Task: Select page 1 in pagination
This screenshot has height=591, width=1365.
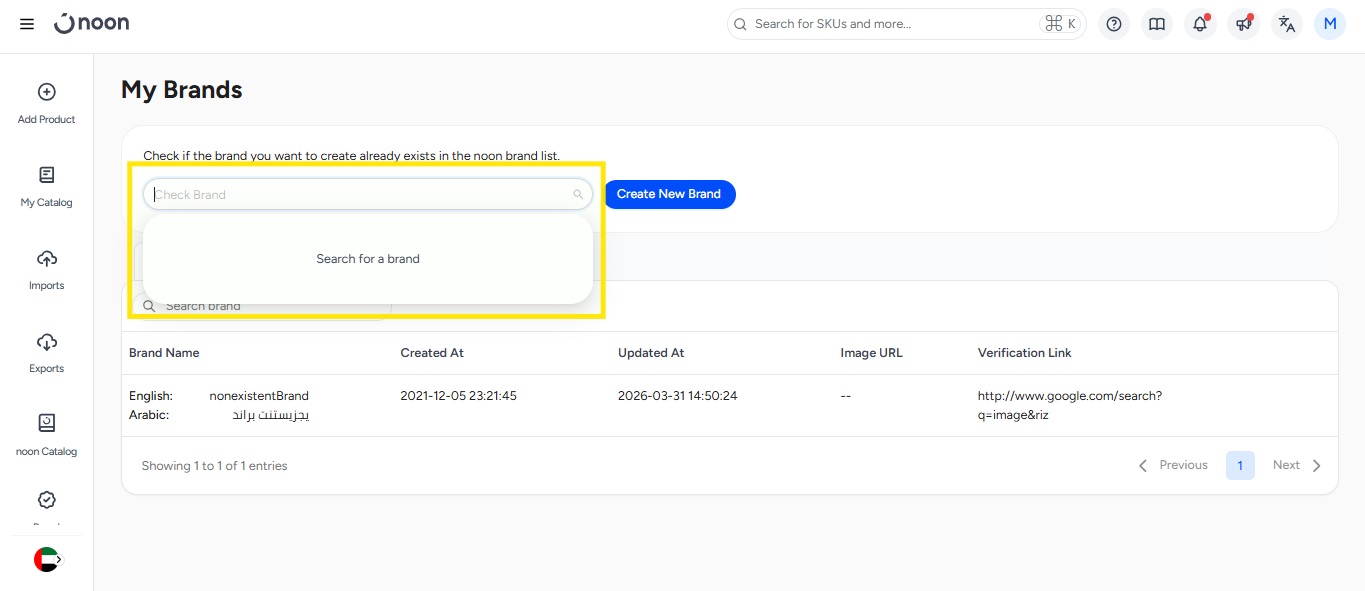Action: (x=1240, y=465)
